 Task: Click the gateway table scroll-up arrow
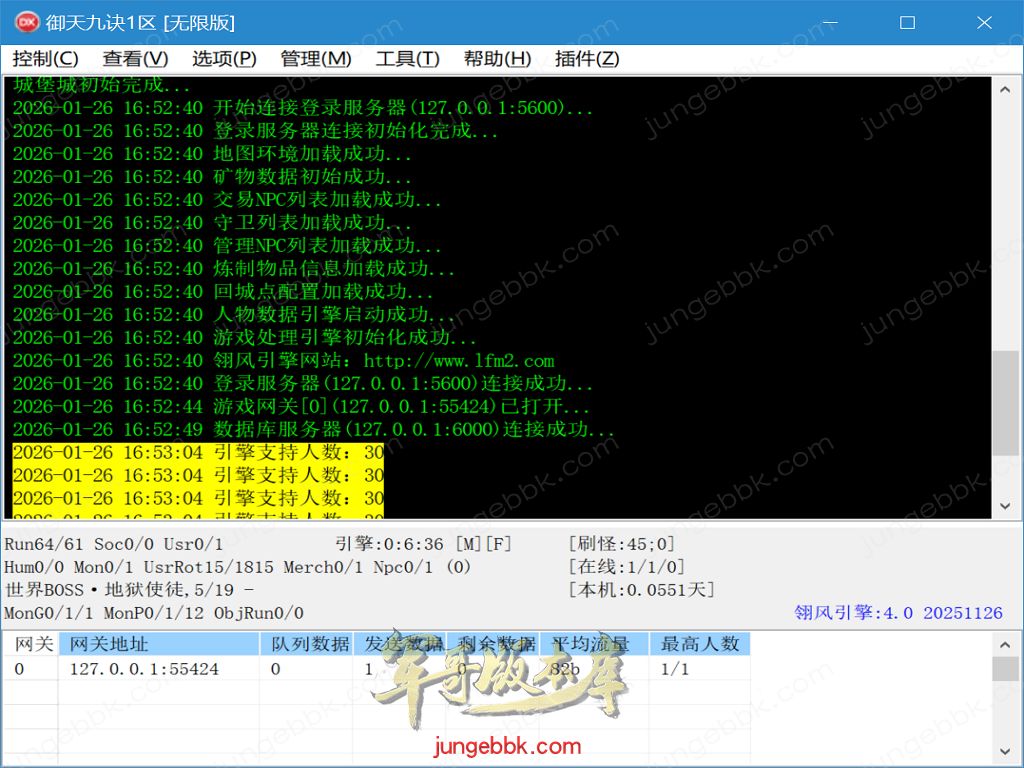point(1006,643)
